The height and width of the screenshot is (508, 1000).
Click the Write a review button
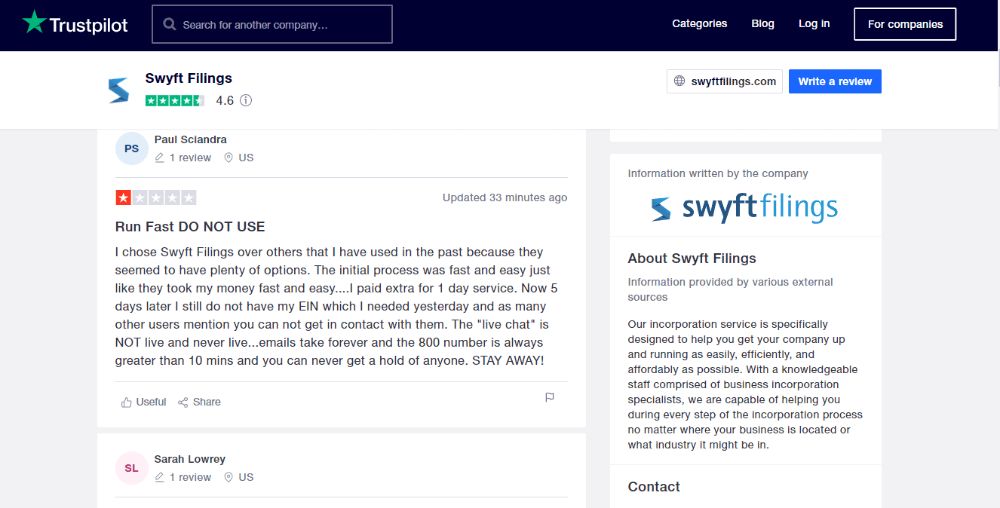(x=835, y=81)
